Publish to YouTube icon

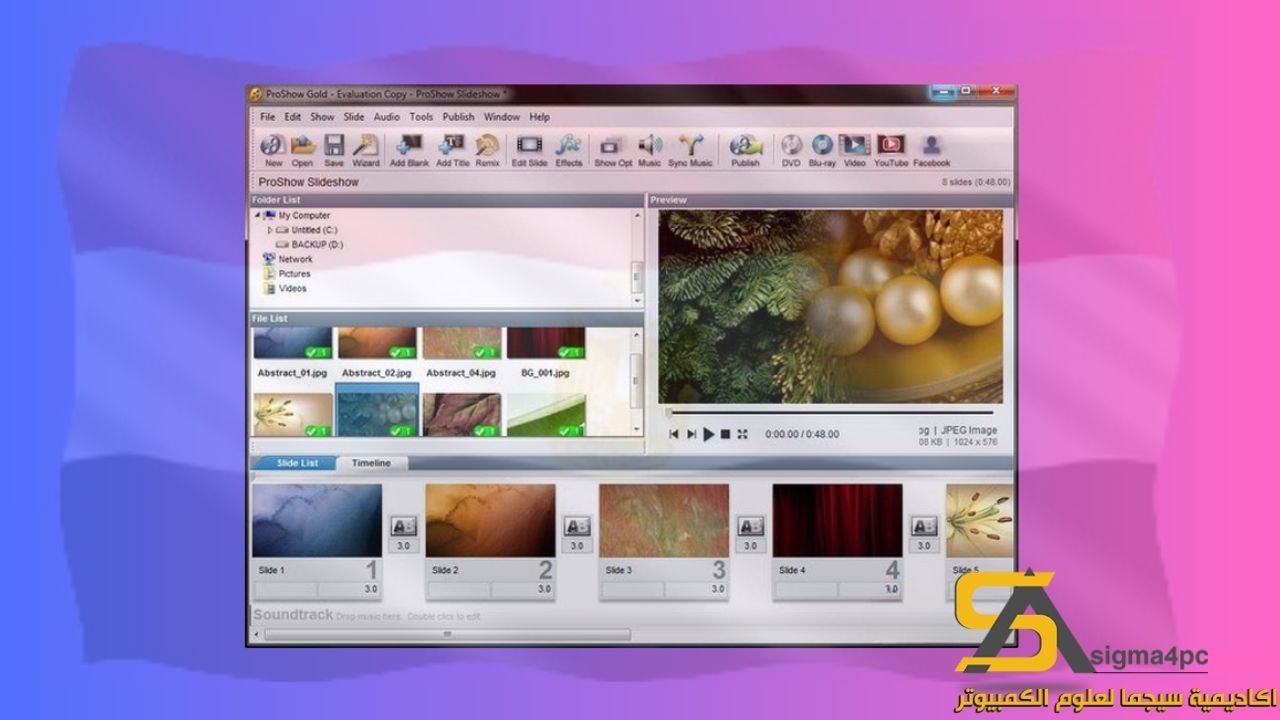pos(891,150)
